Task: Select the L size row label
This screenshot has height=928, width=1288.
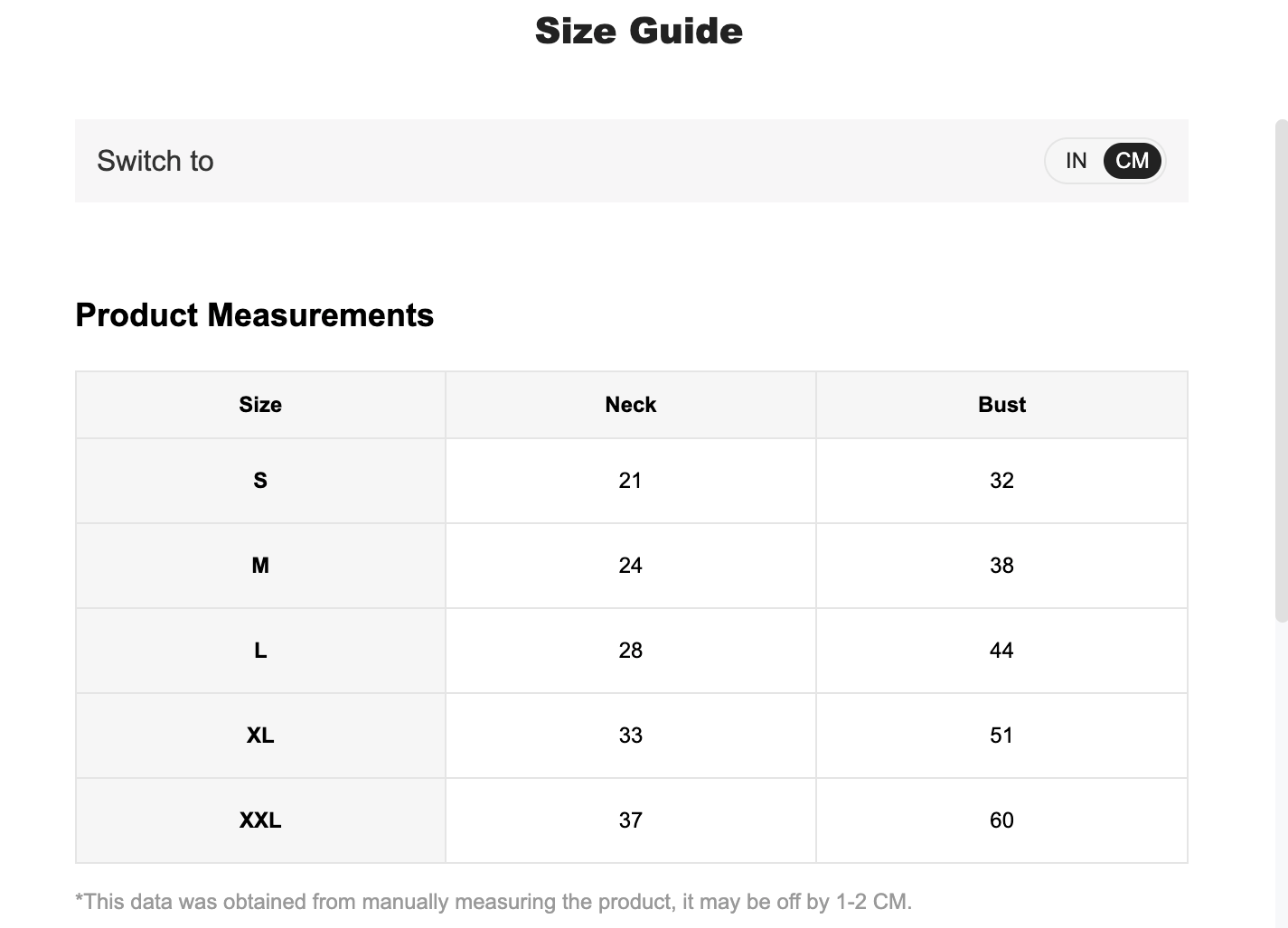Action: 260,651
